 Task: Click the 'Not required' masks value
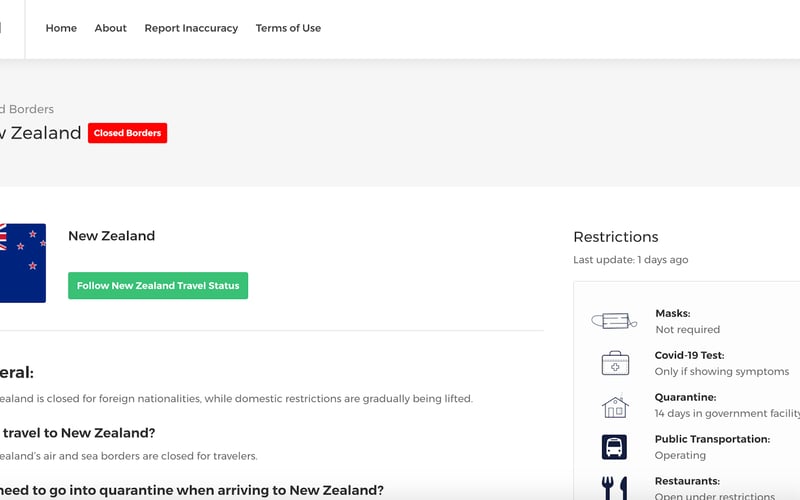[688, 330]
